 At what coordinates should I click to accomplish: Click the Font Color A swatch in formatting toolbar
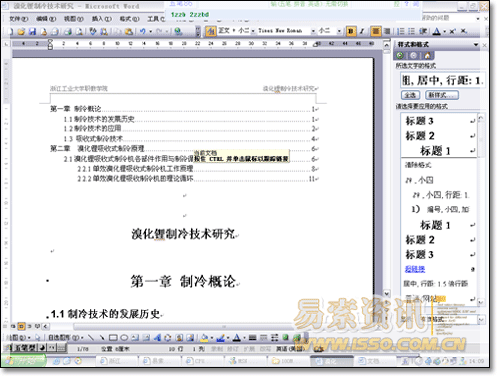[x=437, y=31]
